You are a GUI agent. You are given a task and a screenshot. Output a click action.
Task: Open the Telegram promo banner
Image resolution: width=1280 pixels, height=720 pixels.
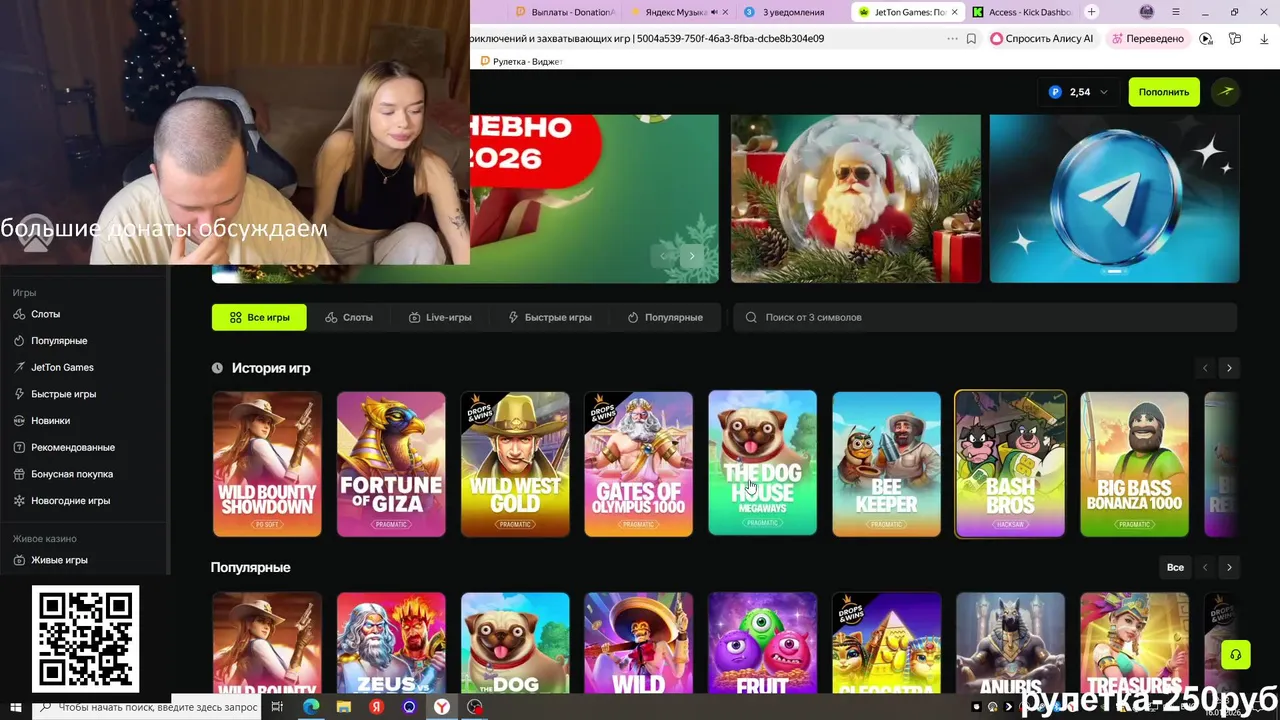(x=1114, y=199)
